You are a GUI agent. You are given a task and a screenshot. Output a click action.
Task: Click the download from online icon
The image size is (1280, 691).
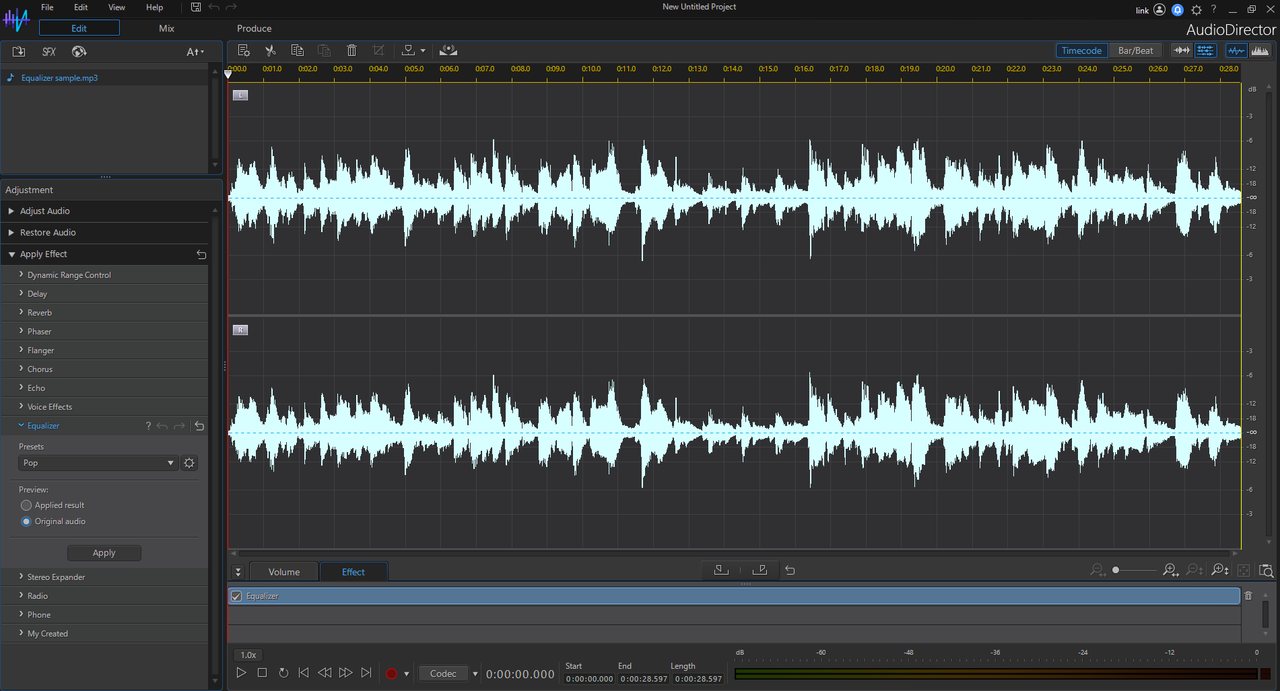pos(79,51)
